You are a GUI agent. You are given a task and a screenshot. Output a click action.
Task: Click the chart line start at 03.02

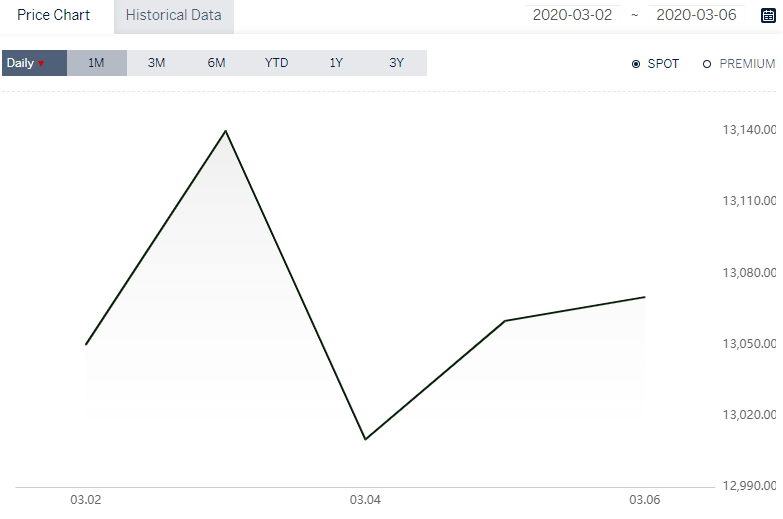pyautogui.click(x=86, y=344)
